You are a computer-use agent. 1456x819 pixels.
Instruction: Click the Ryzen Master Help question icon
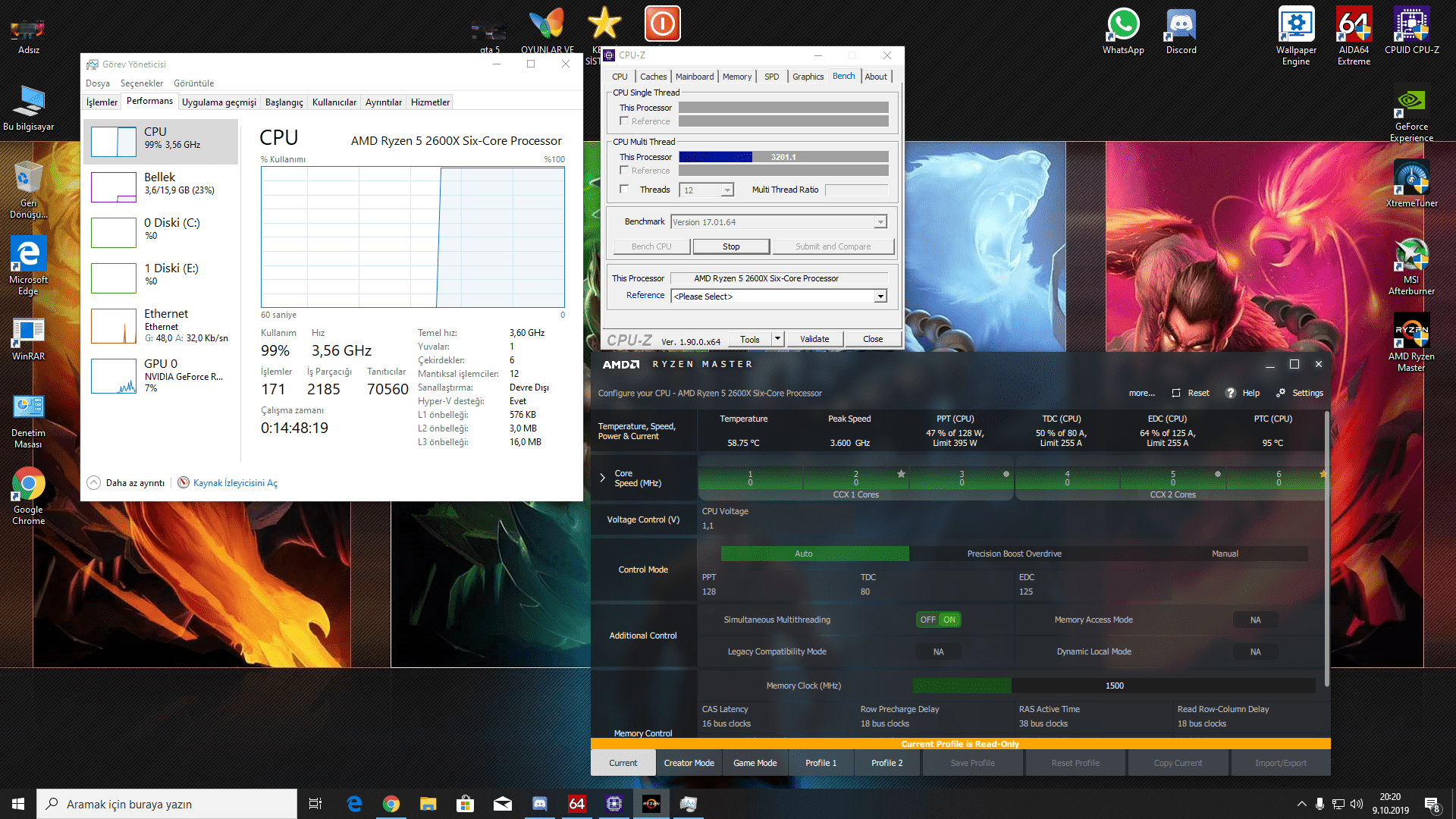pyautogui.click(x=1231, y=393)
